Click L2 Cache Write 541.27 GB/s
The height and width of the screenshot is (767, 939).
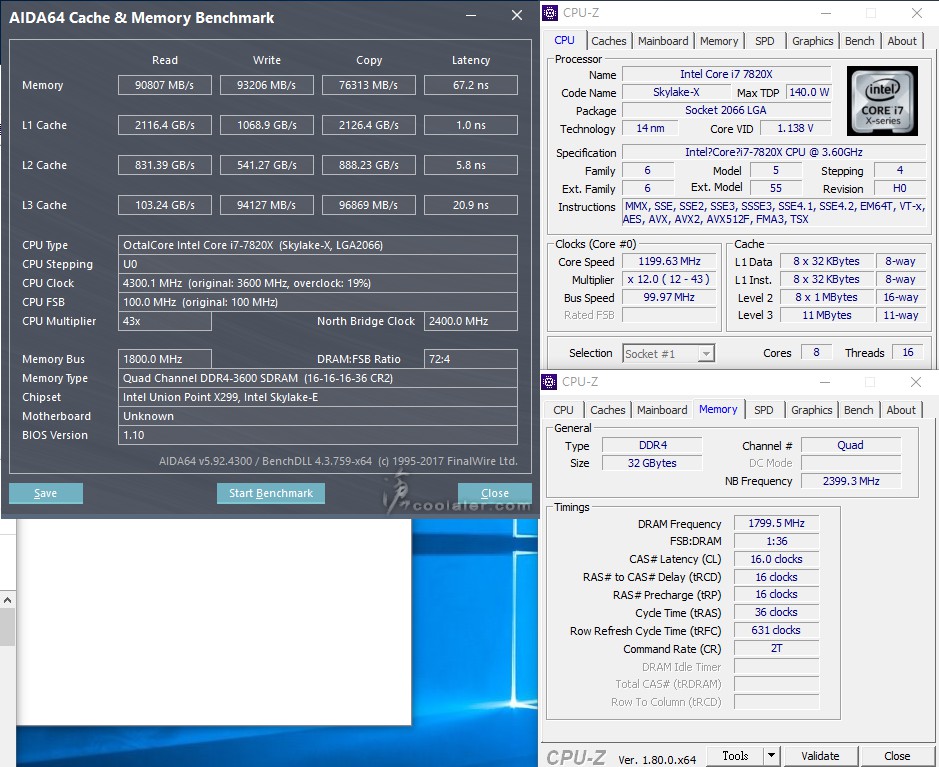coord(266,165)
